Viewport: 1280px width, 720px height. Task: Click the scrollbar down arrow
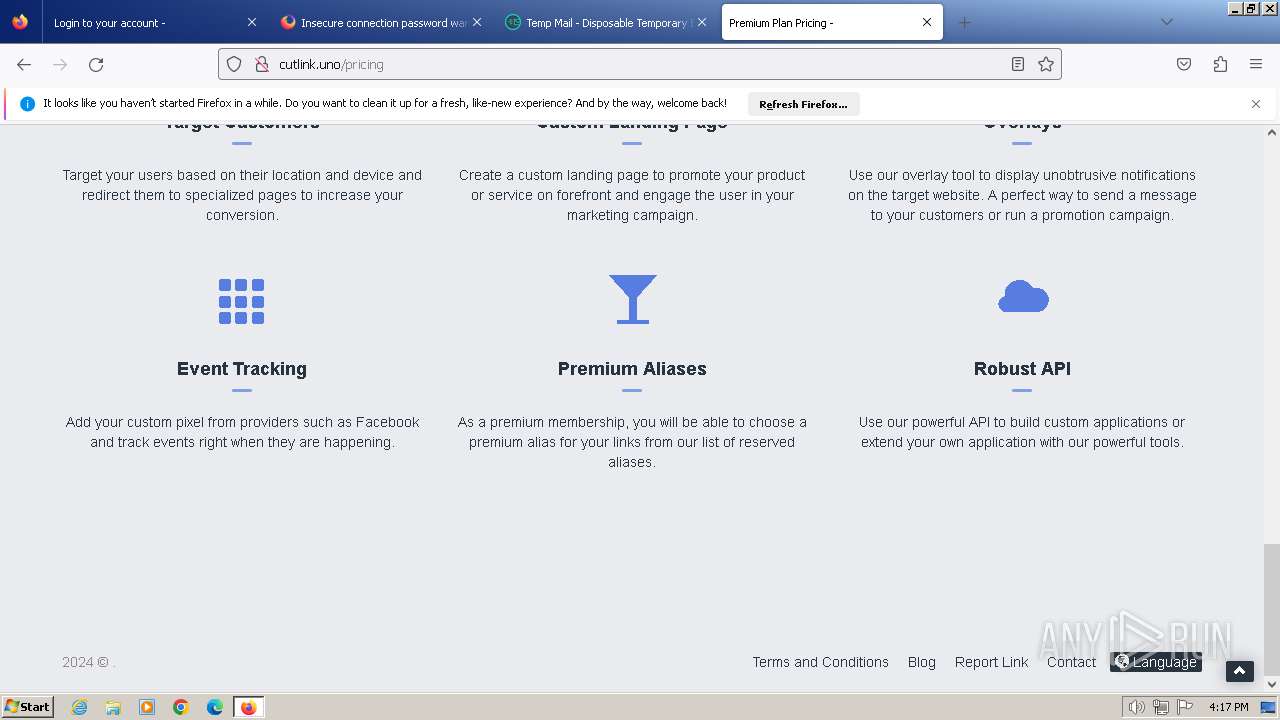(x=1272, y=685)
